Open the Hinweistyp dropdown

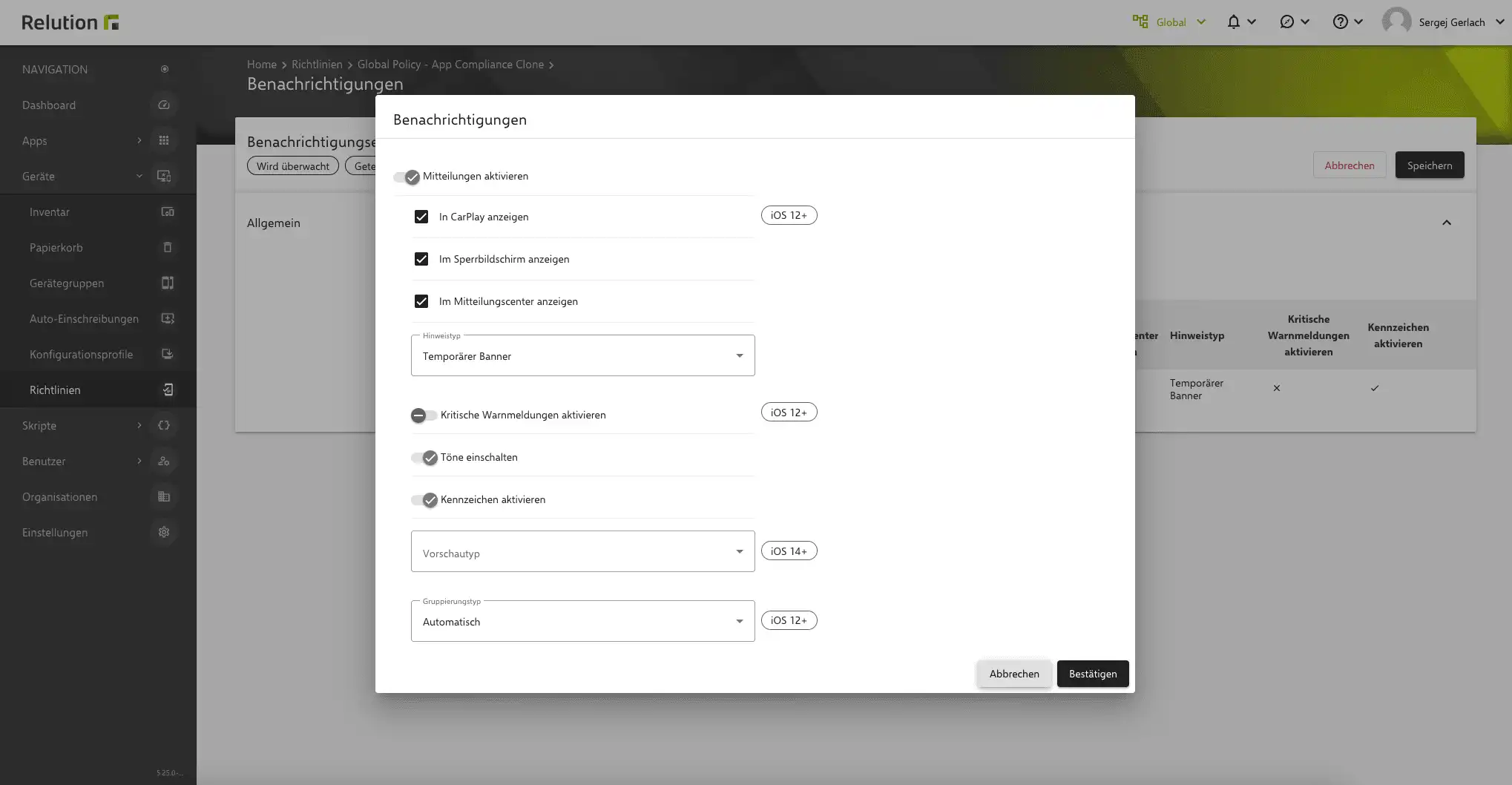point(583,355)
